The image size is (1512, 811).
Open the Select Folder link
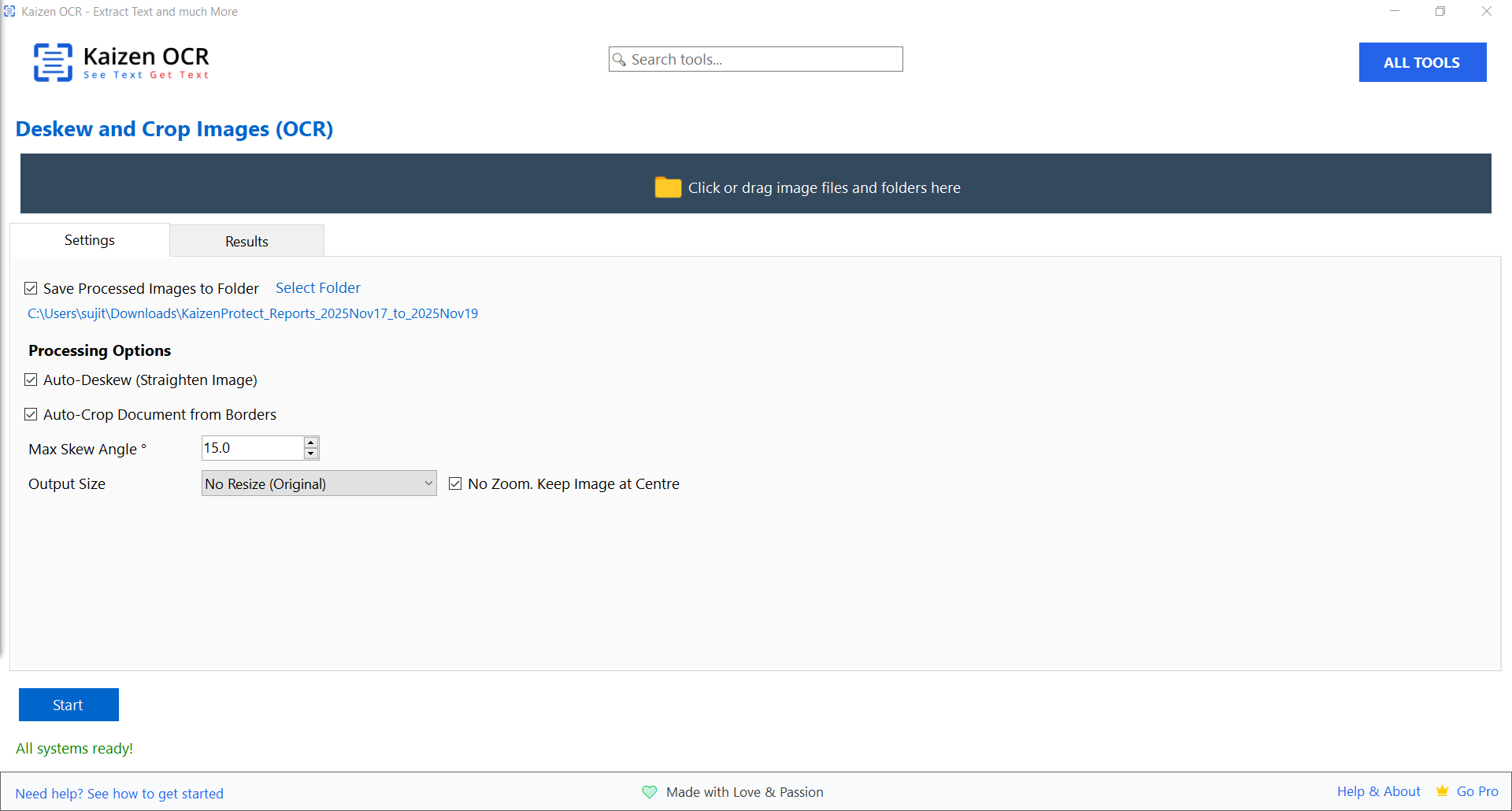(317, 288)
